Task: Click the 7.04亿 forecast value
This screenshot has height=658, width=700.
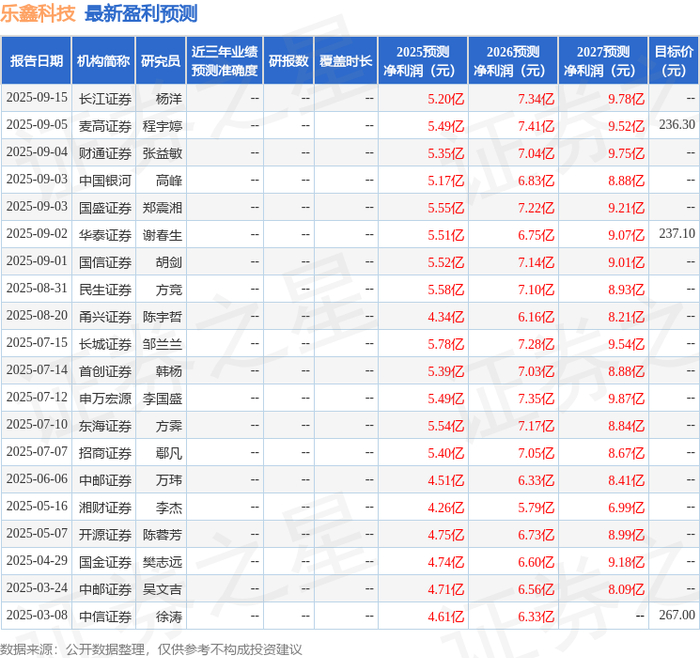Action: tap(536, 153)
